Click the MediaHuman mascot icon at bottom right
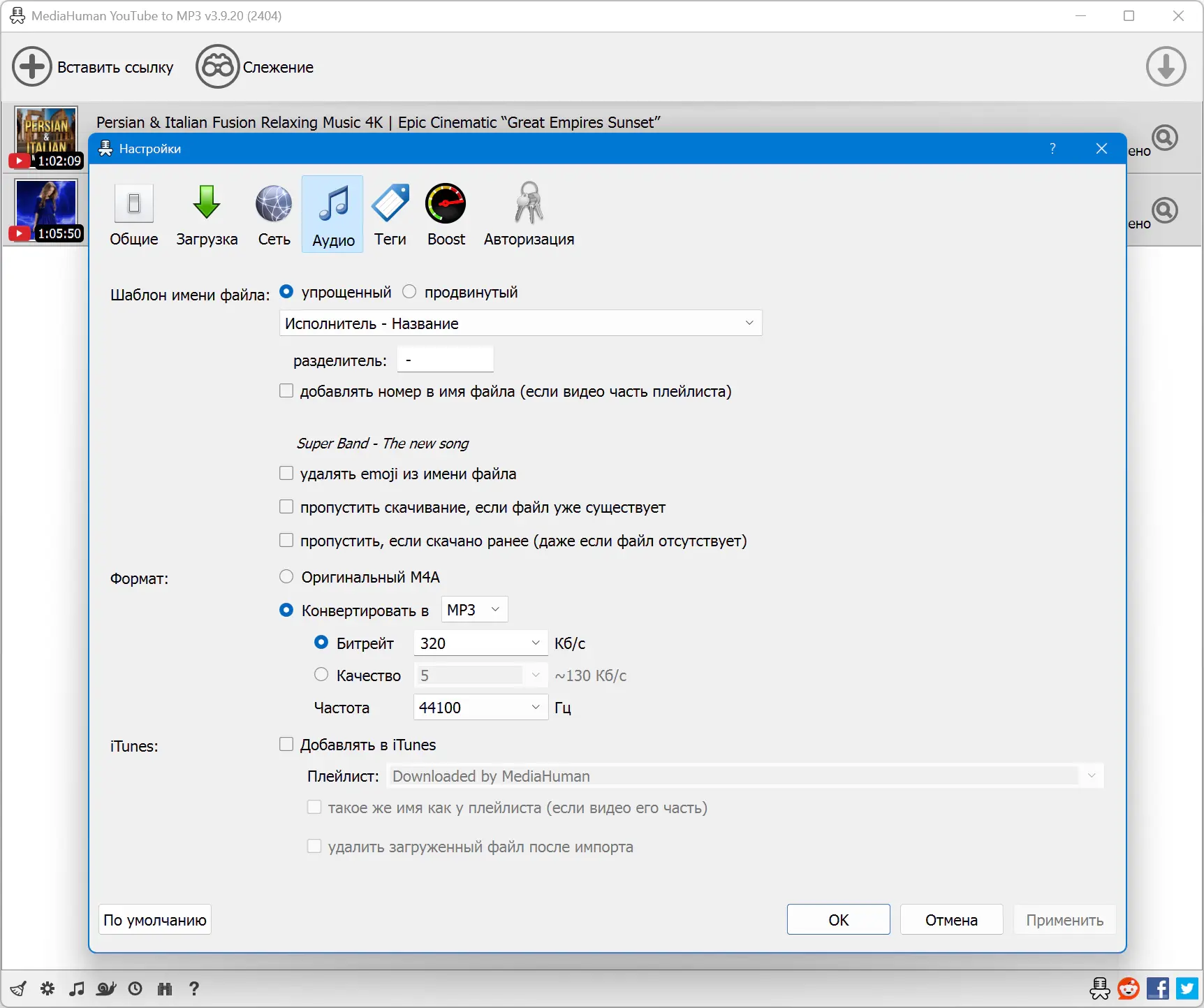This screenshot has width=1204, height=1008. click(1100, 988)
